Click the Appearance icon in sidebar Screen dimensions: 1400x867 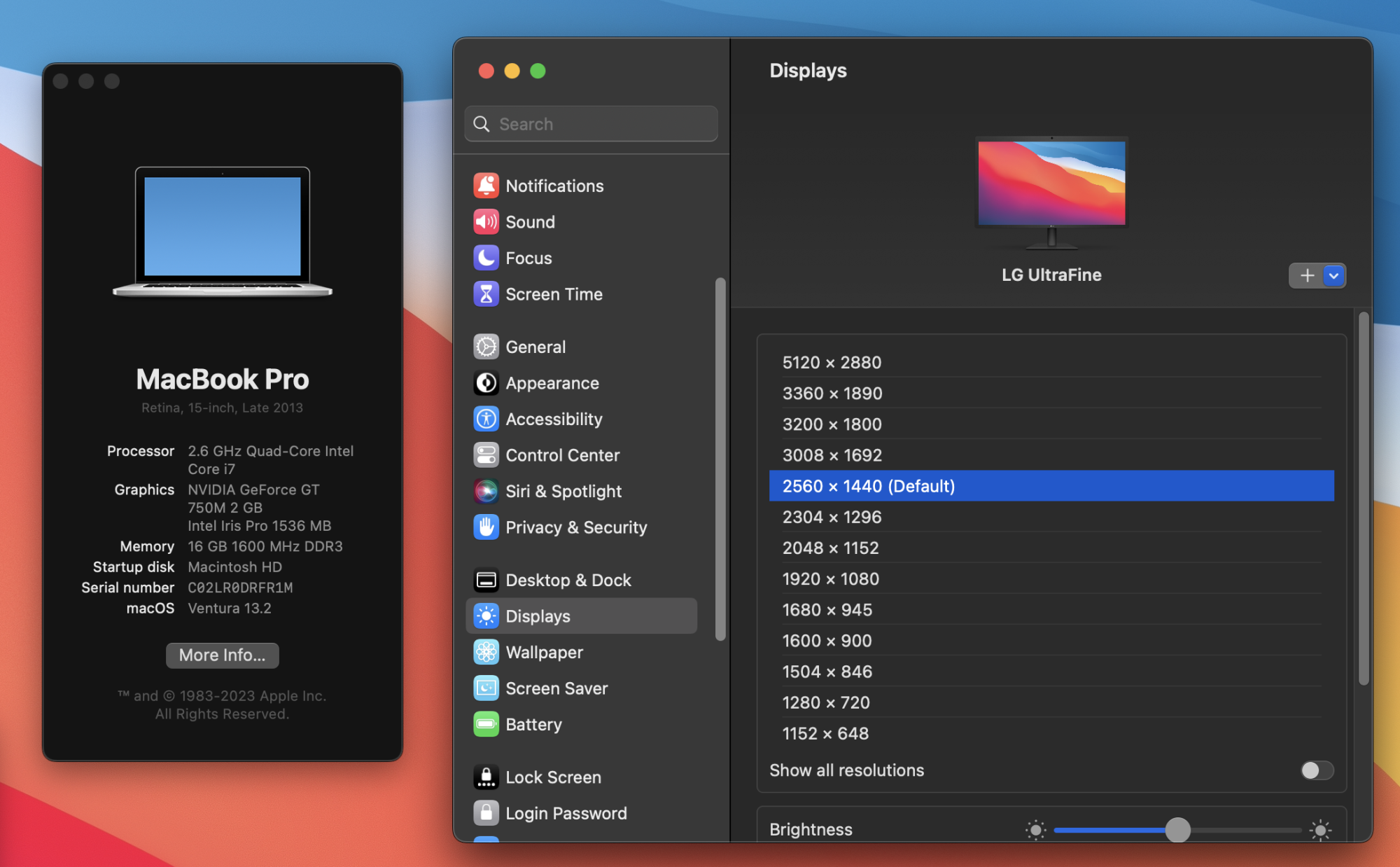[x=486, y=383]
